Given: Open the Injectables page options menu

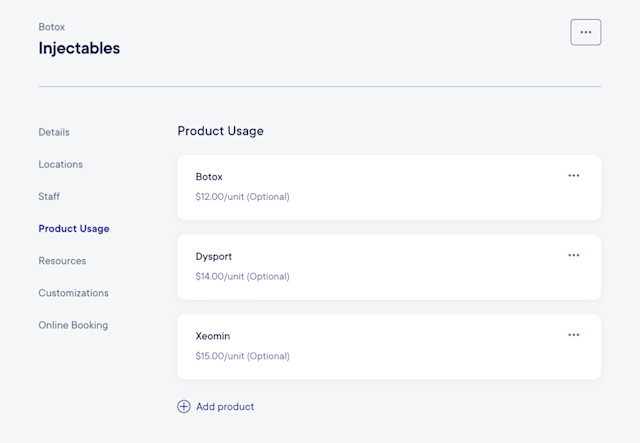Looking at the screenshot, I should pos(585,32).
